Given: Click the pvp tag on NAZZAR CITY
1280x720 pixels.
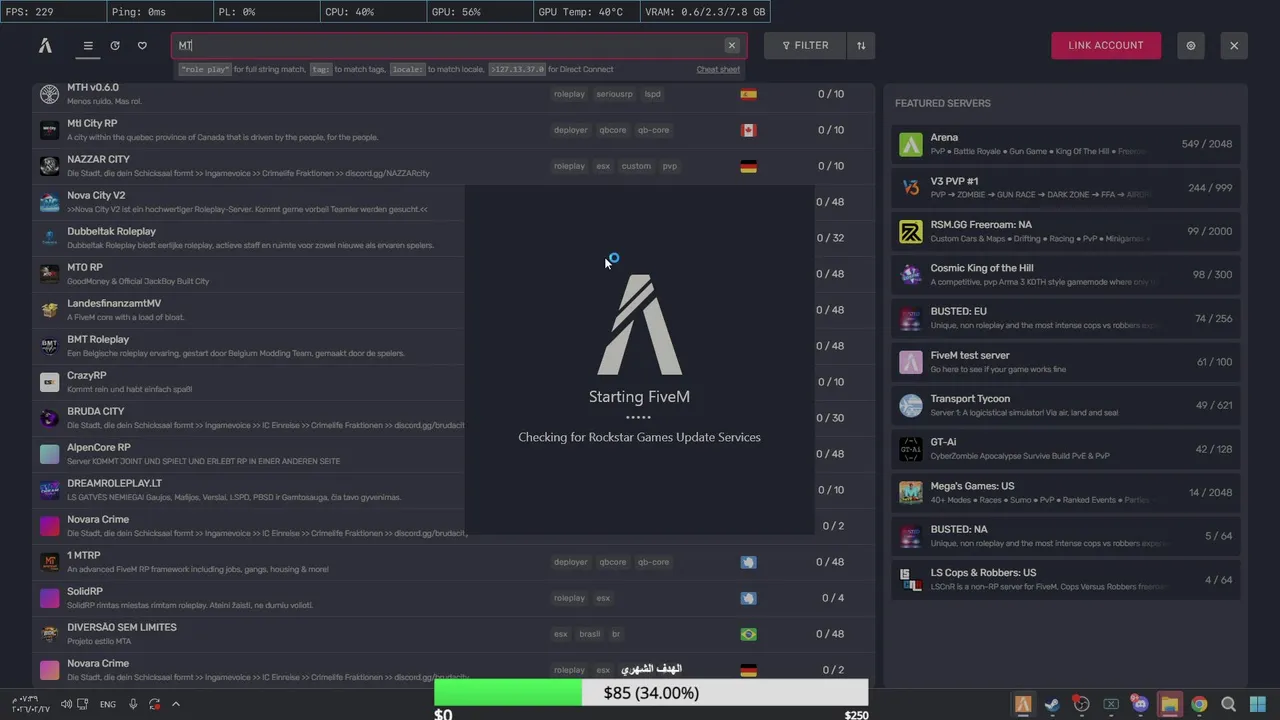Looking at the screenshot, I should tap(670, 166).
